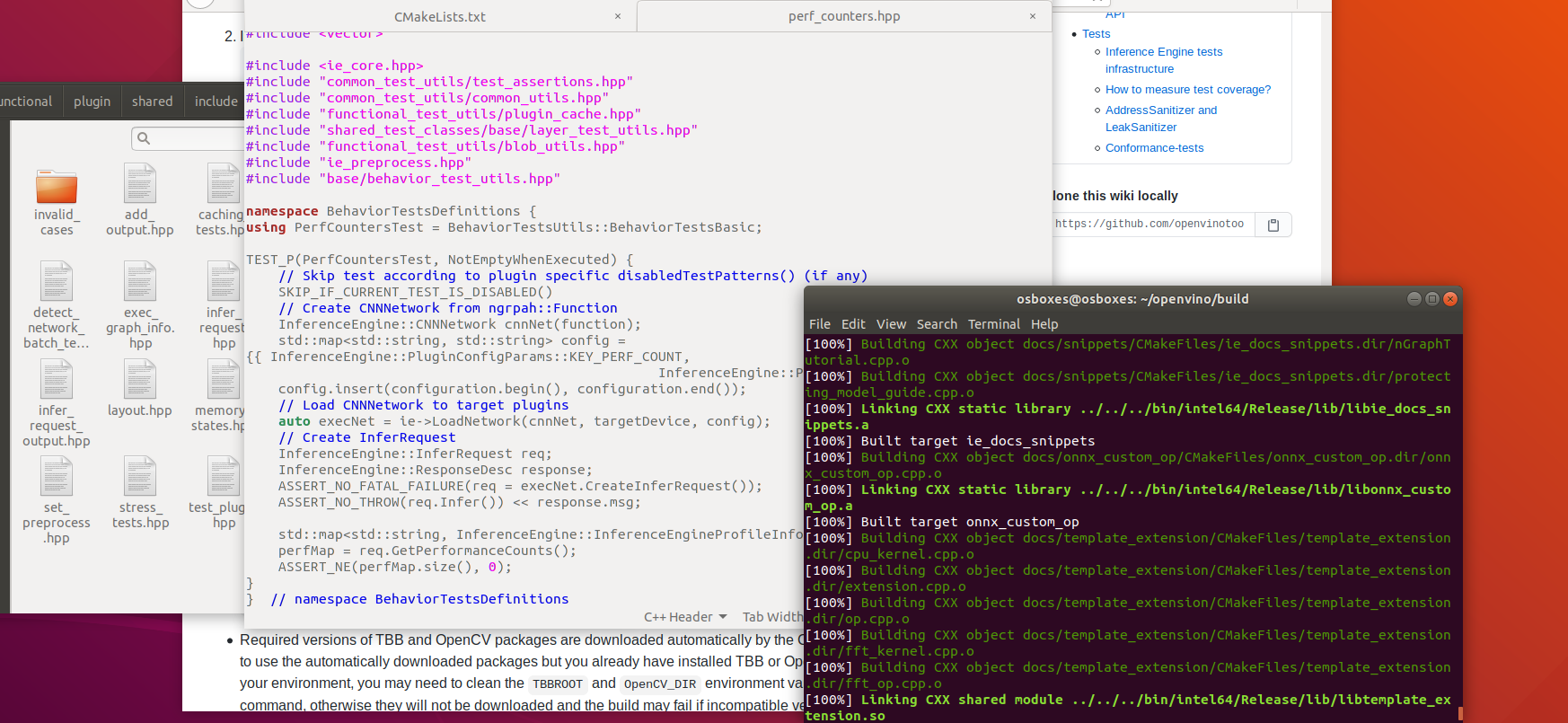Screen dimensions: 1568x723
Task: Click the file manager search field
Action: pos(188,138)
